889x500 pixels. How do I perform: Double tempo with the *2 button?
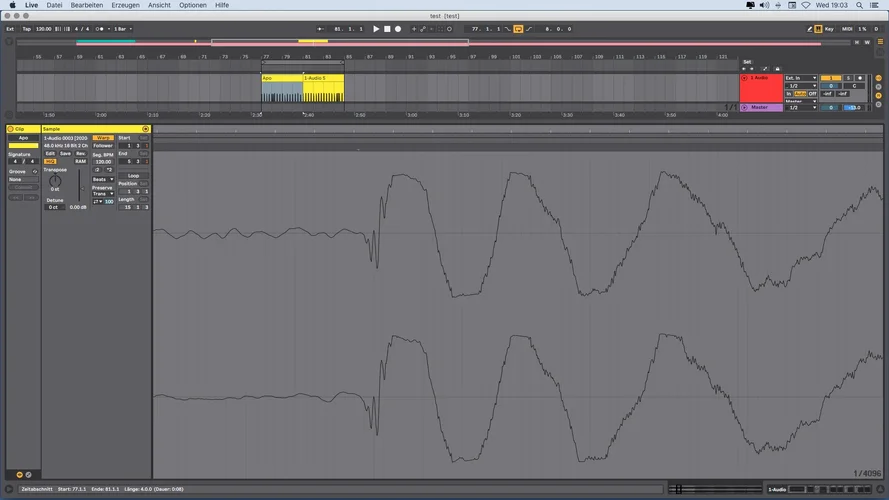(109, 170)
